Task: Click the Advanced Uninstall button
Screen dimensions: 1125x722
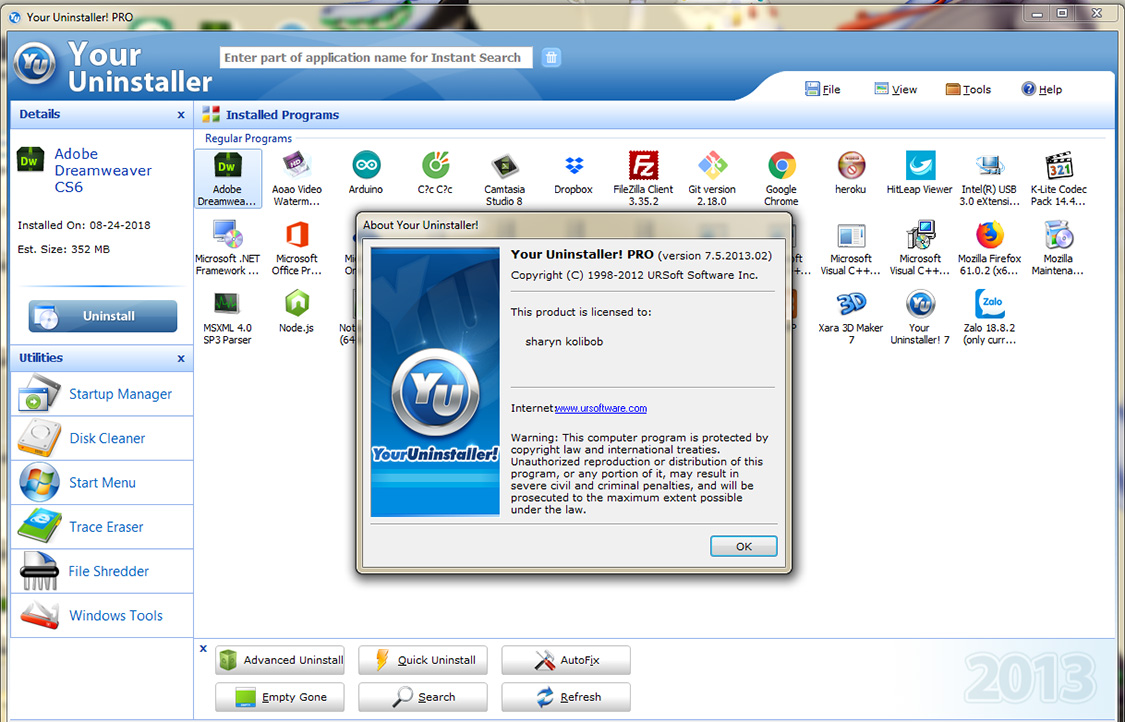Action: click(x=282, y=660)
